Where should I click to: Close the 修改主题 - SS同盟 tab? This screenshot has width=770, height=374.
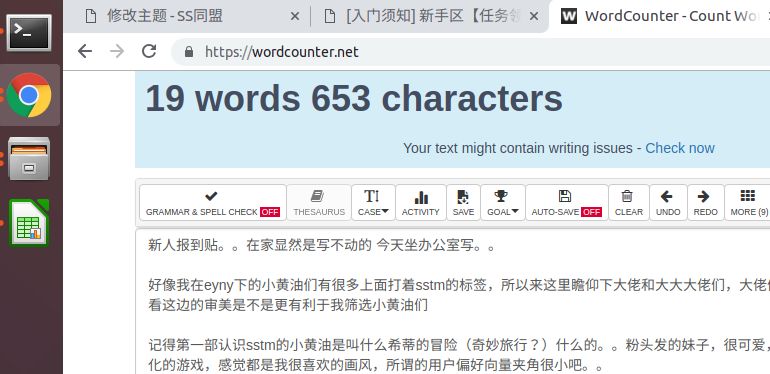(295, 17)
